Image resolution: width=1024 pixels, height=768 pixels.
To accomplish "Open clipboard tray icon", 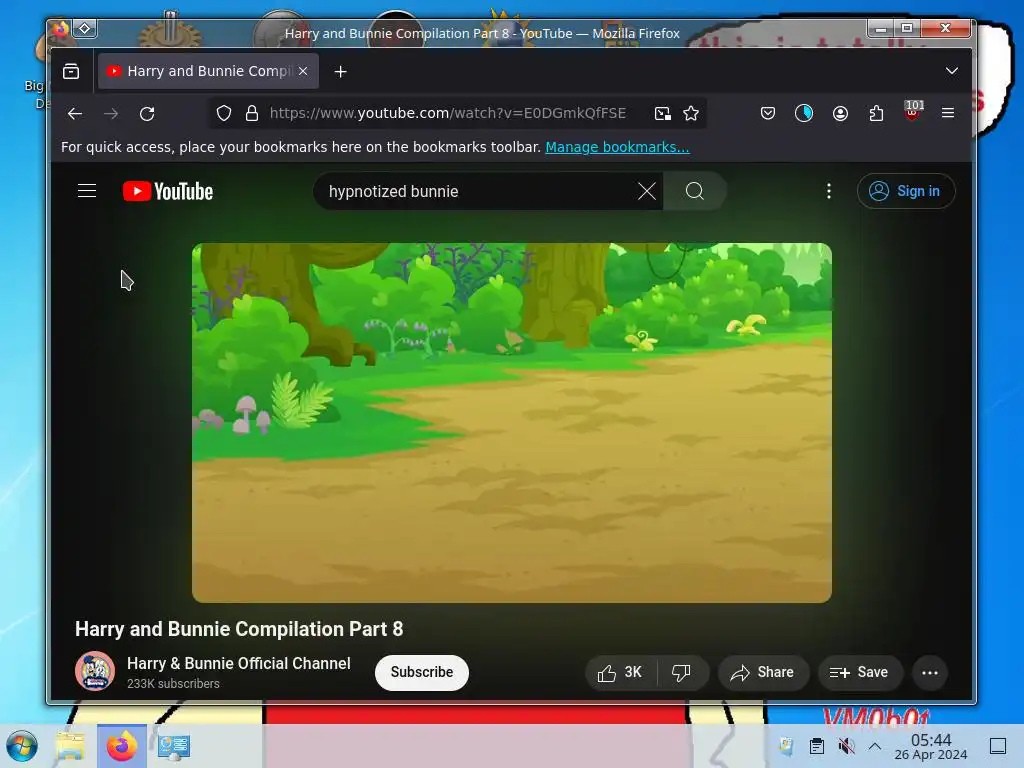I will coord(816,746).
